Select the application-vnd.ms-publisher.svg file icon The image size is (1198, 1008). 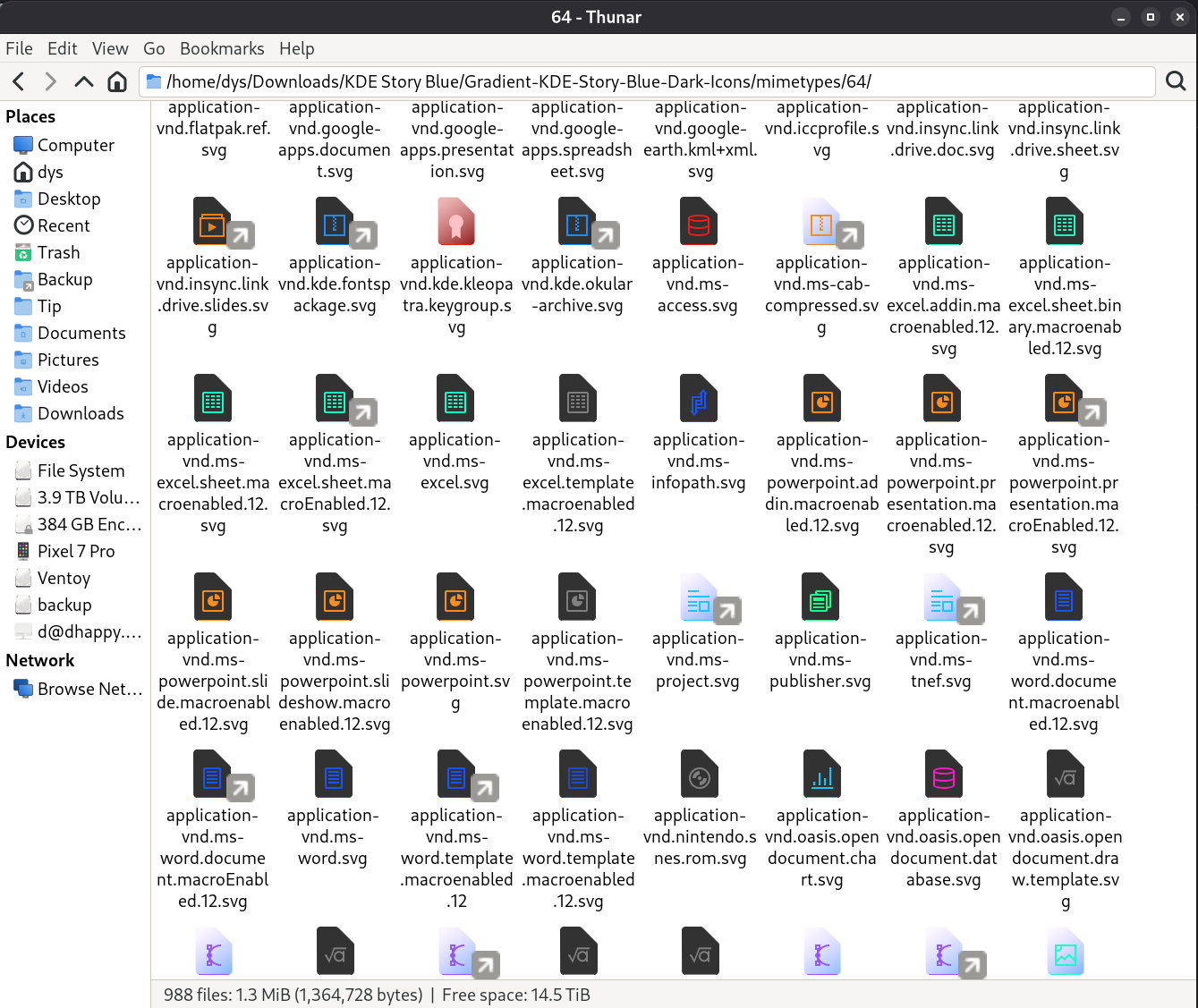(820, 597)
